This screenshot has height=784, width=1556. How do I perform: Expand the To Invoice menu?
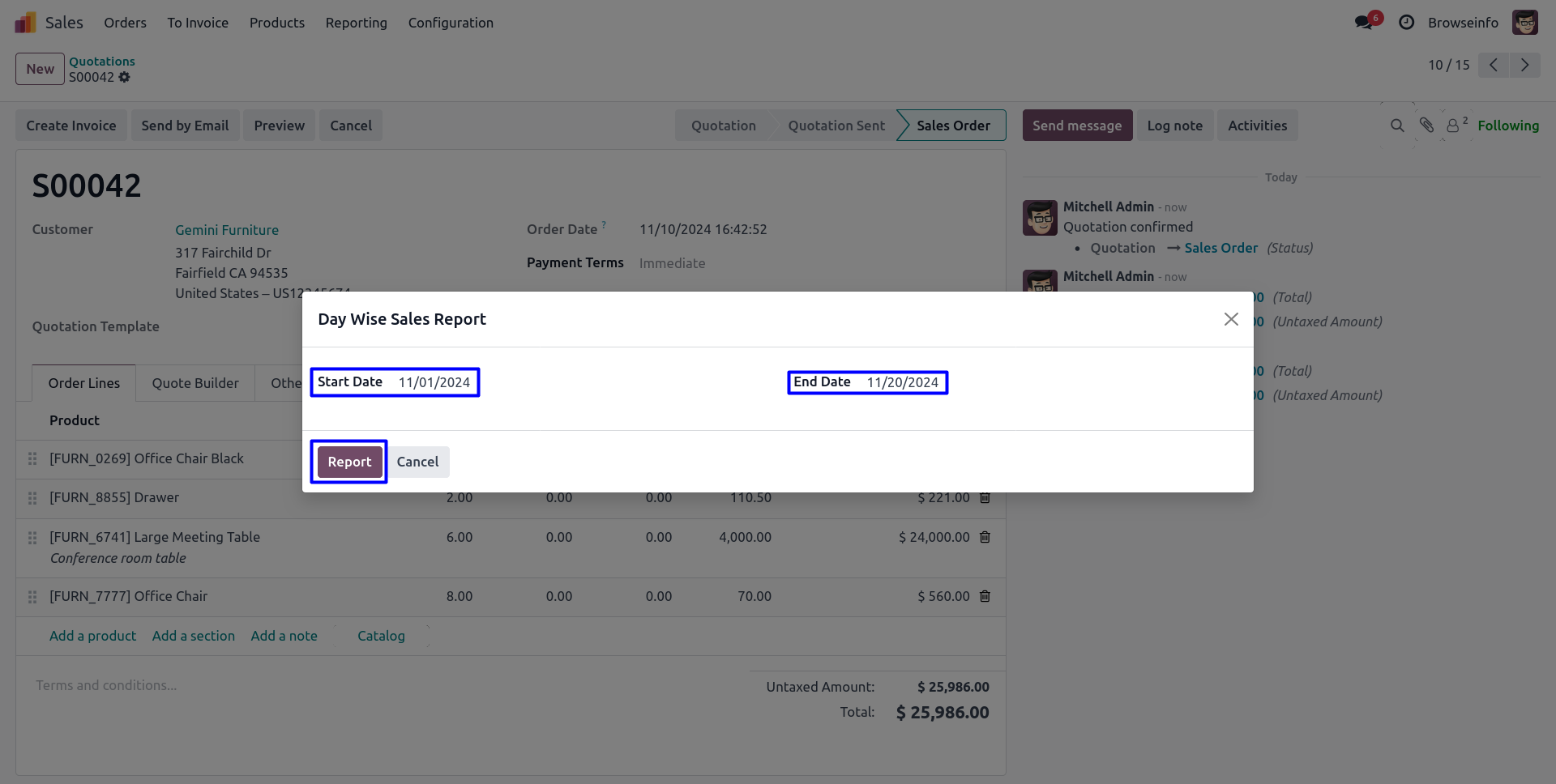[198, 23]
